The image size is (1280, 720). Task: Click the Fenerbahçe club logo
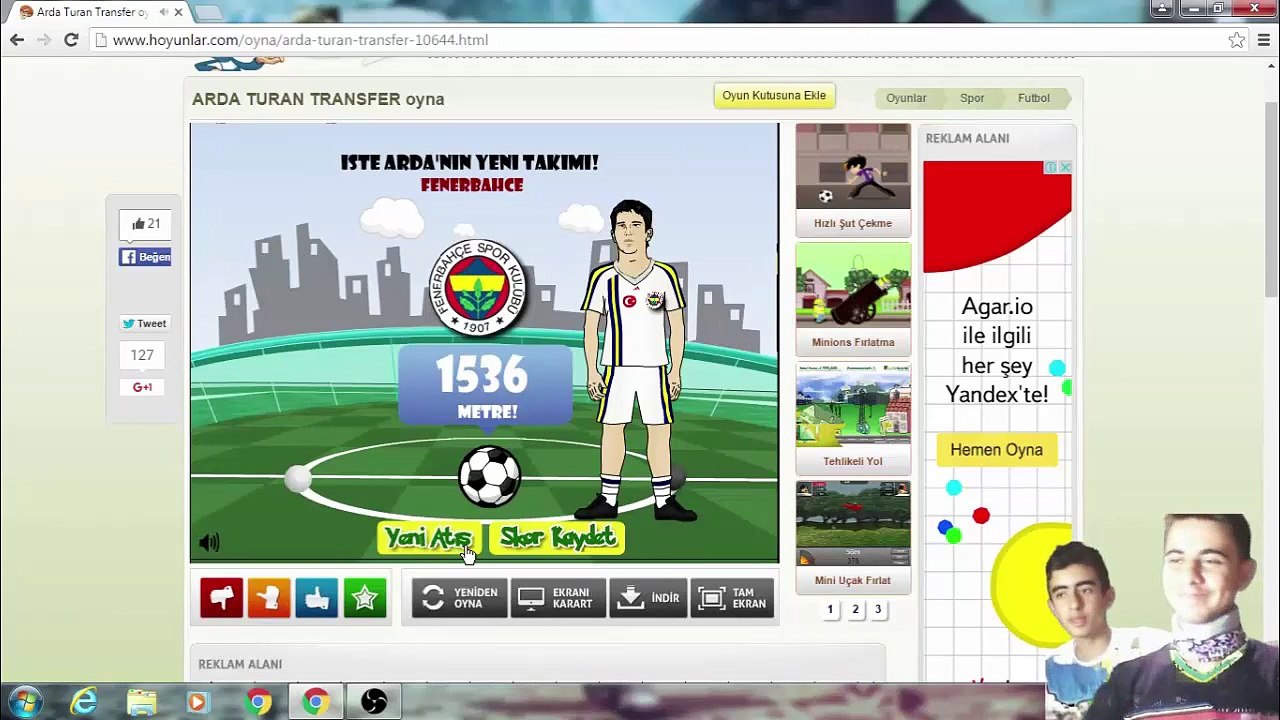[478, 286]
